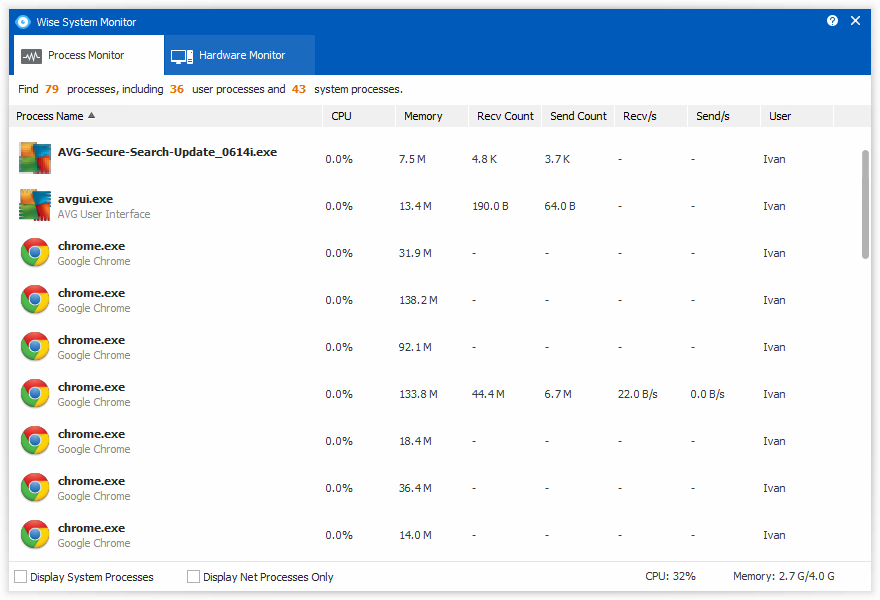Click the total process count 79
This screenshot has width=880, height=600.
click(52, 89)
